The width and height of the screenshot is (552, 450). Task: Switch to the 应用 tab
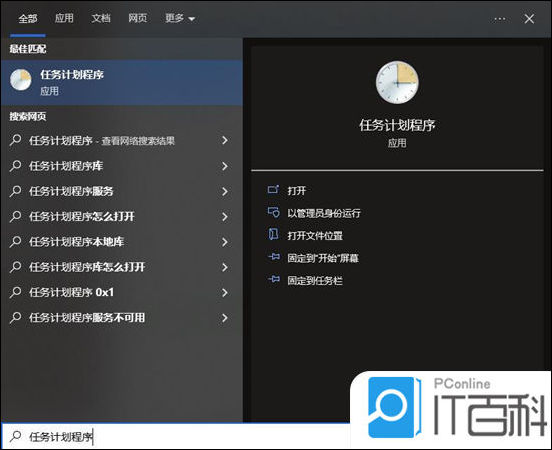64,18
